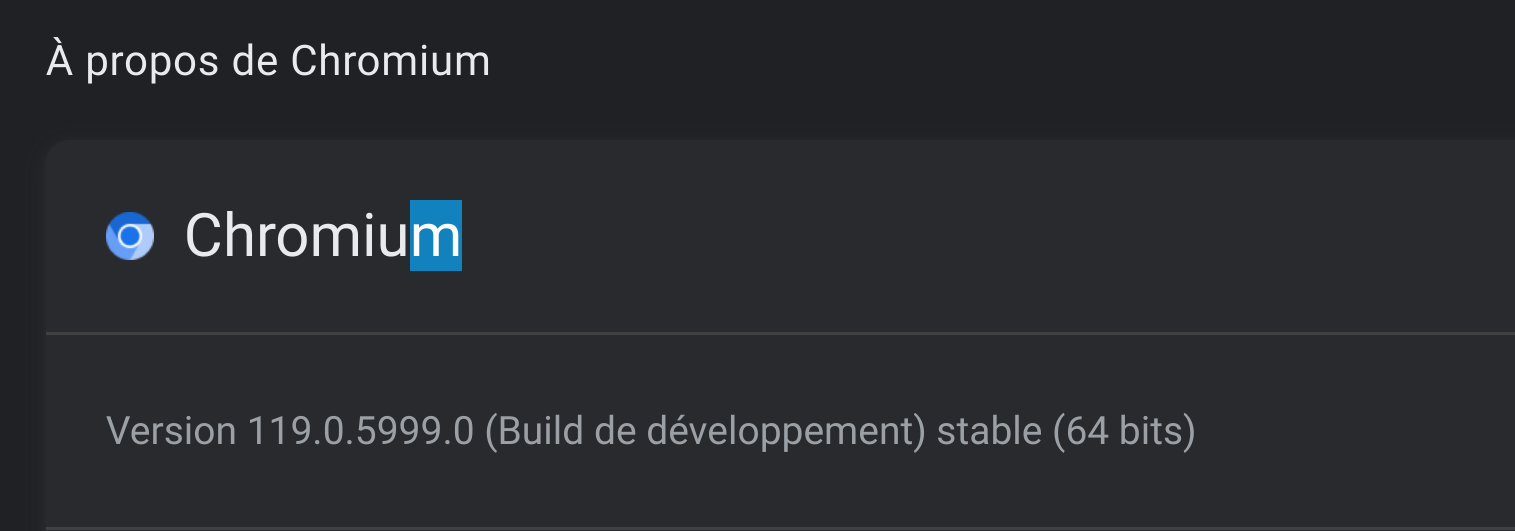This screenshot has width=1515, height=531.
Task: Click the large "Chromium" product name
Action: [322, 237]
